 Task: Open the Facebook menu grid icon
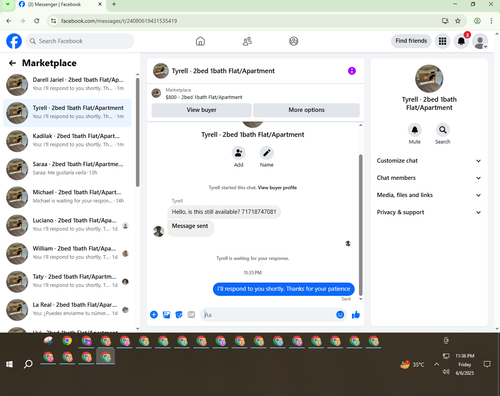(x=442, y=41)
